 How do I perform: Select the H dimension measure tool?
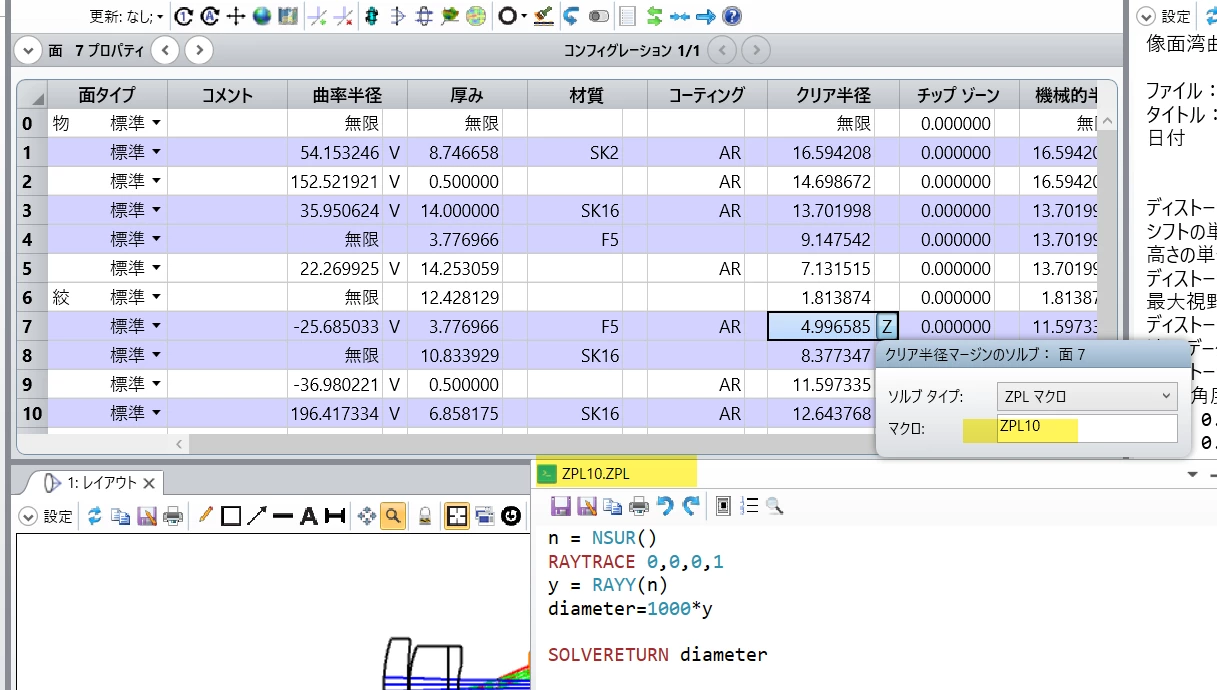[x=334, y=516]
